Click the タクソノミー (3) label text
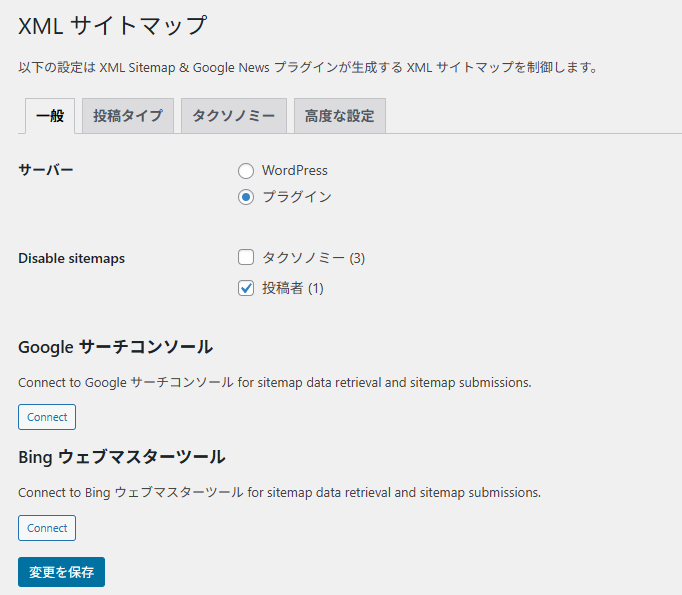Viewport: 682px width, 595px height. coord(313,258)
